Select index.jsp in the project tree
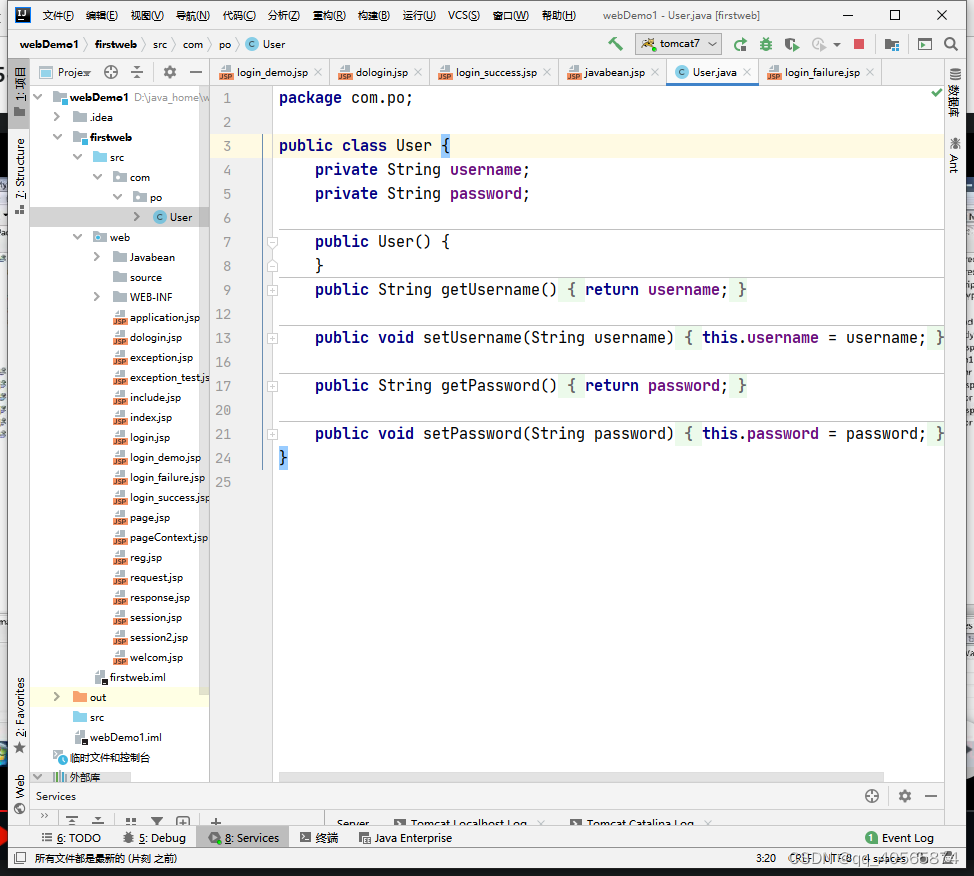 150,417
